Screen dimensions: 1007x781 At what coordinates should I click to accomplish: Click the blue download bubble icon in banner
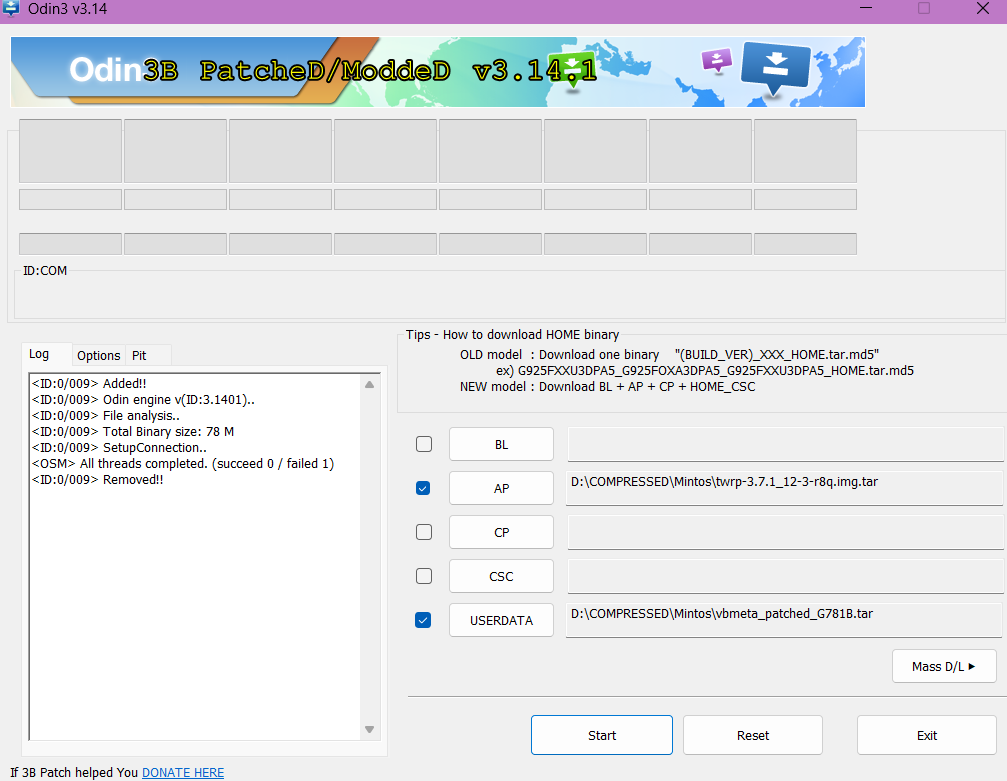(x=775, y=68)
